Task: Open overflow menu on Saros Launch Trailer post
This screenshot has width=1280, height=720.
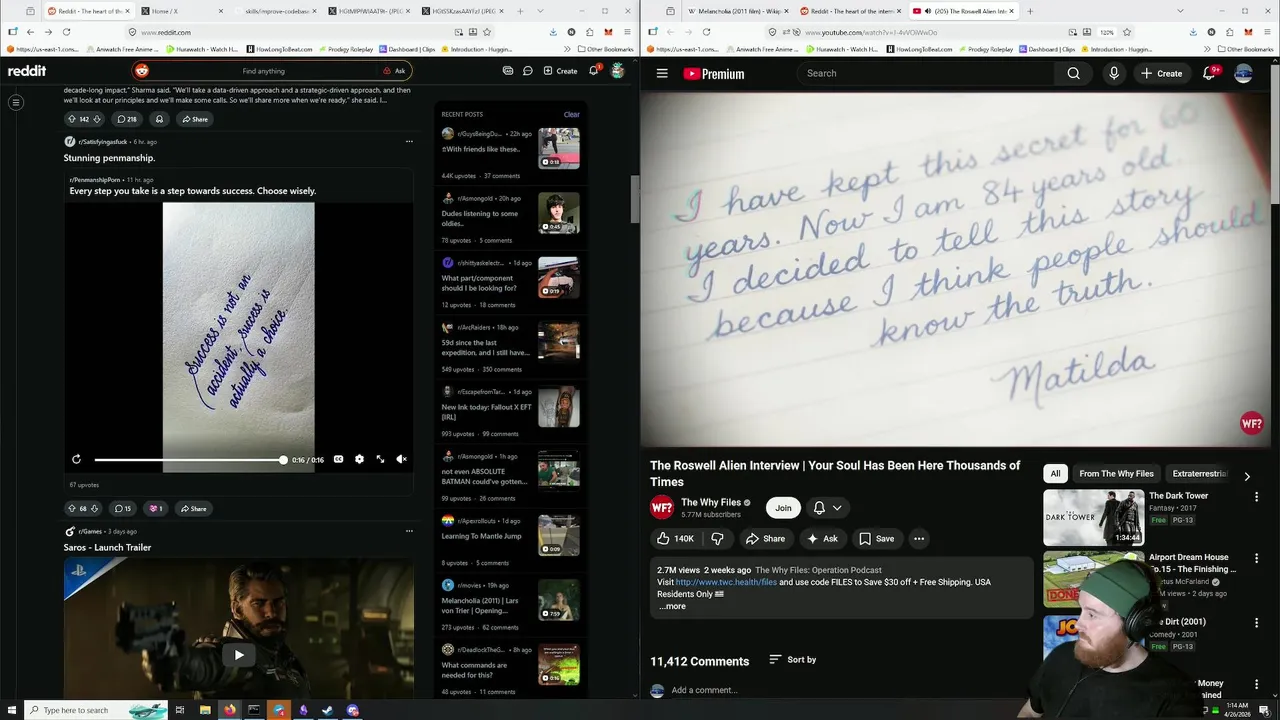Action: pos(409,531)
